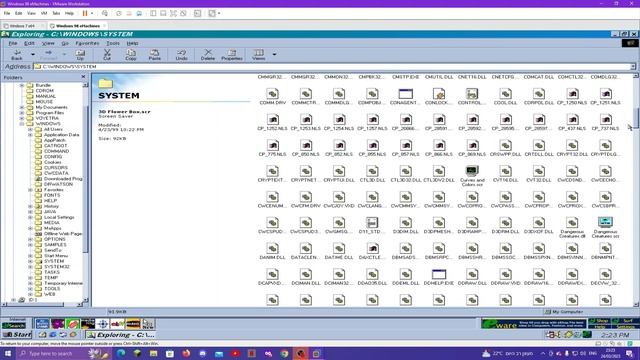Select the Dangerous Creatures.scr icon

pos(605,222)
